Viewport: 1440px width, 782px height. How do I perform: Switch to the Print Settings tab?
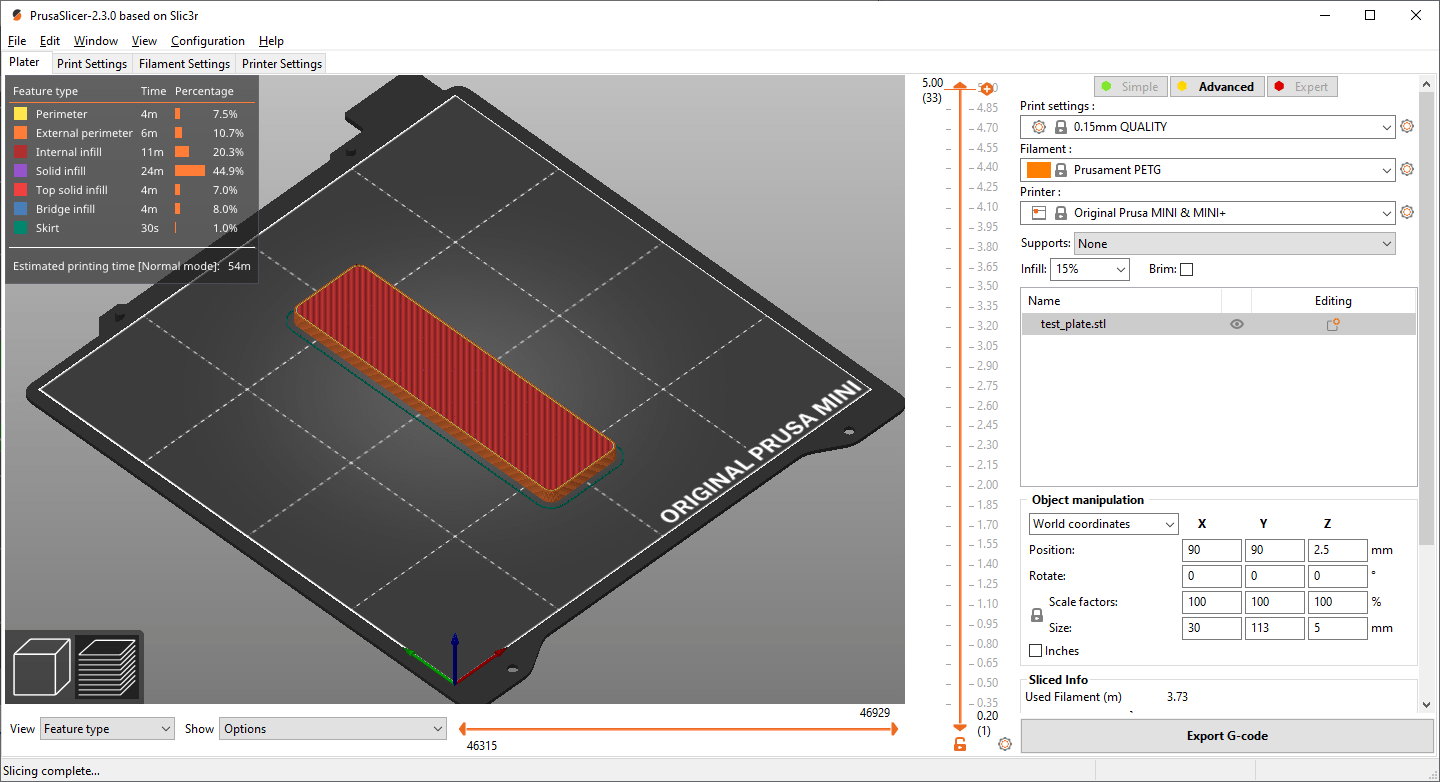pyautogui.click(x=92, y=63)
